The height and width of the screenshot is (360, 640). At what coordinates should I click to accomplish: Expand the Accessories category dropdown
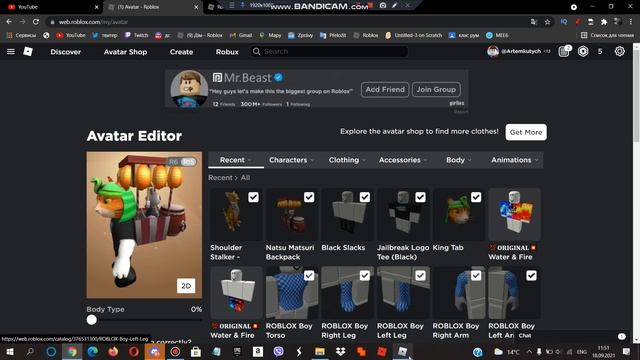403,160
